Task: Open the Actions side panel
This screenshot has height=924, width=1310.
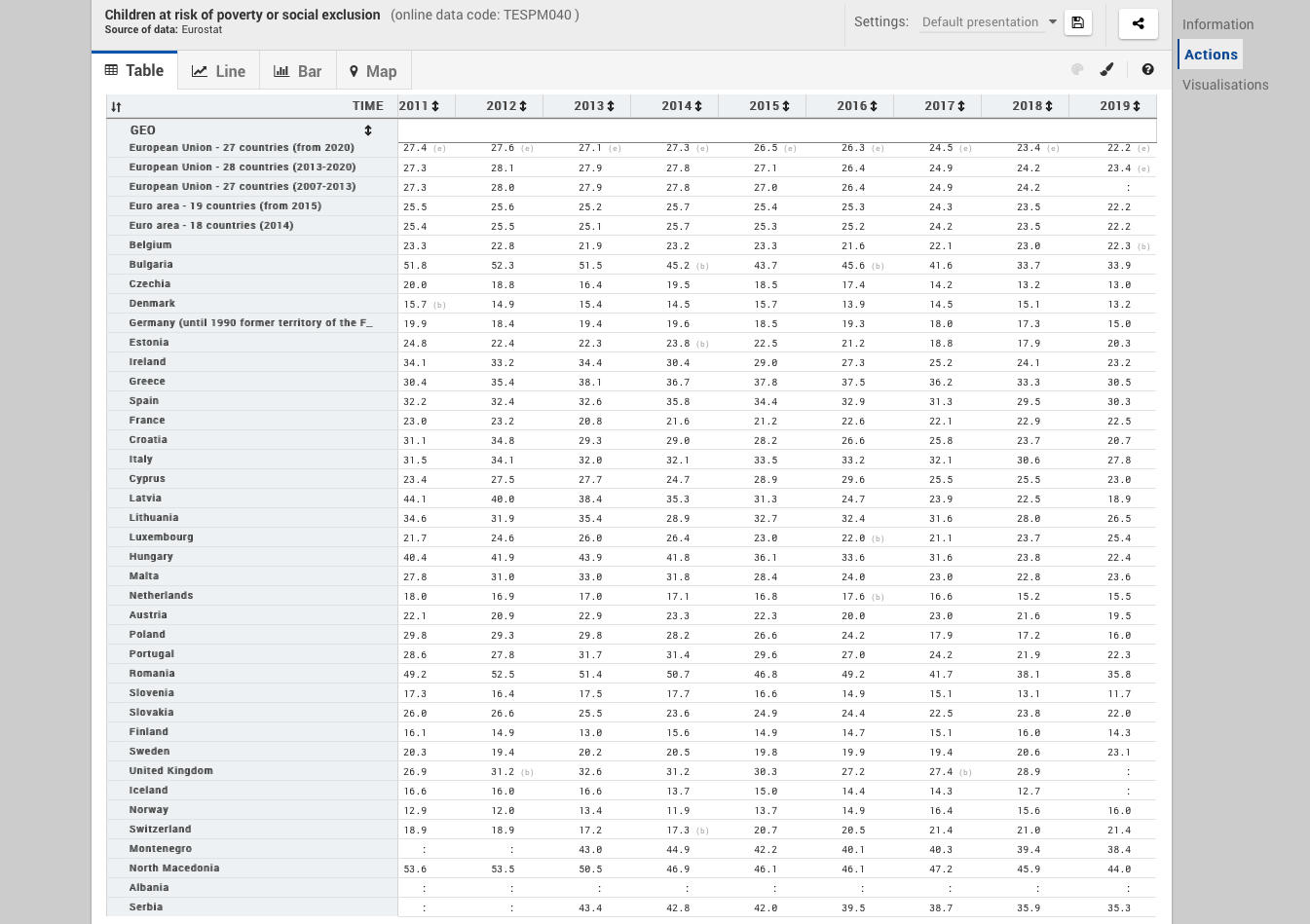Action: point(1211,55)
